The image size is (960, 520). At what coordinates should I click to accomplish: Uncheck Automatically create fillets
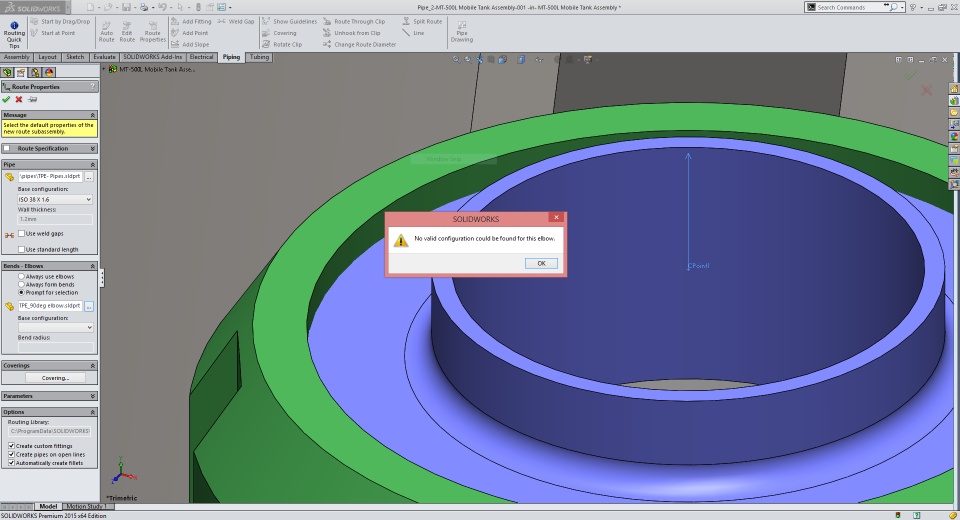pyautogui.click(x=12, y=463)
